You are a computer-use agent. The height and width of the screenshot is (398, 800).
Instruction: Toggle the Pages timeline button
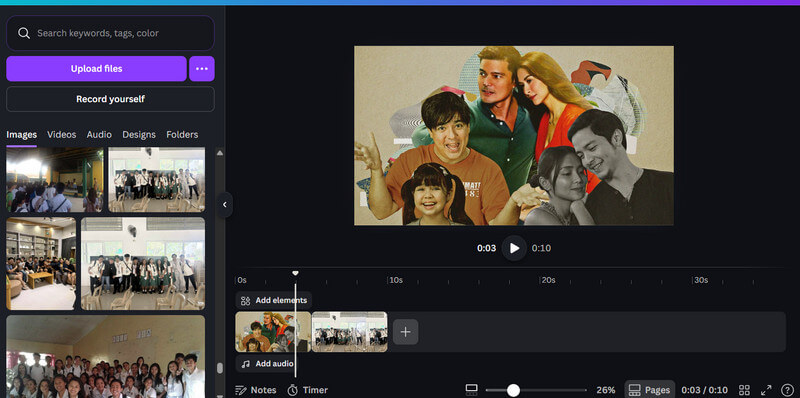click(649, 390)
